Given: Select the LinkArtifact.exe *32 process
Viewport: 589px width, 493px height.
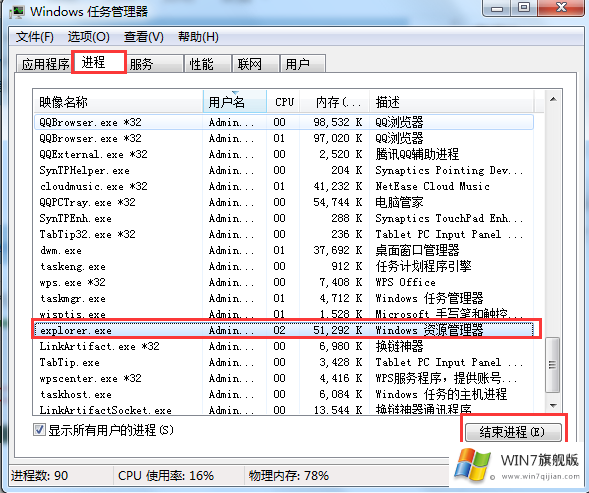Looking at the screenshot, I should point(284,346).
